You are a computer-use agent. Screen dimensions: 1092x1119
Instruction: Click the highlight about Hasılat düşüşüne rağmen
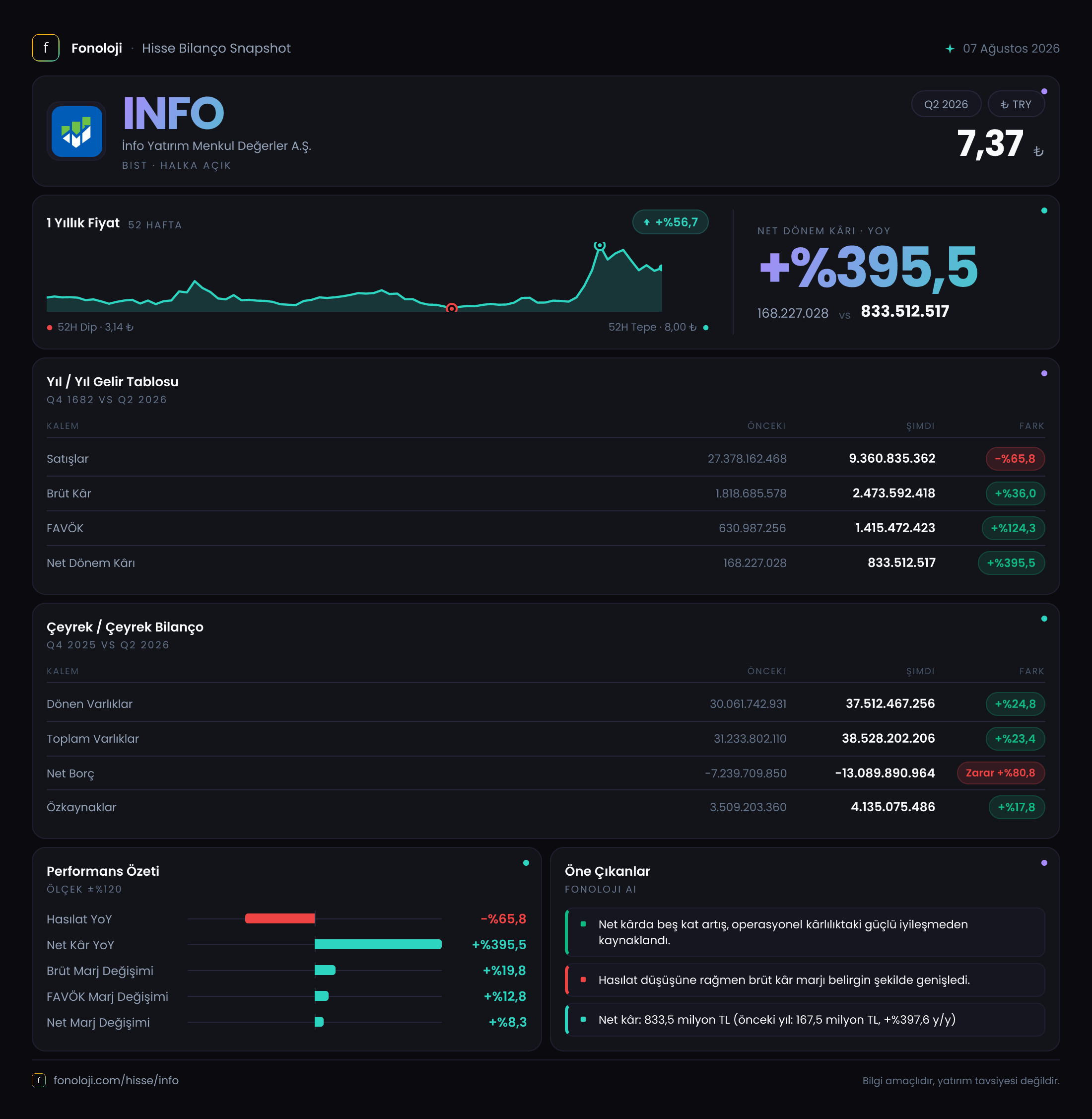(805, 980)
